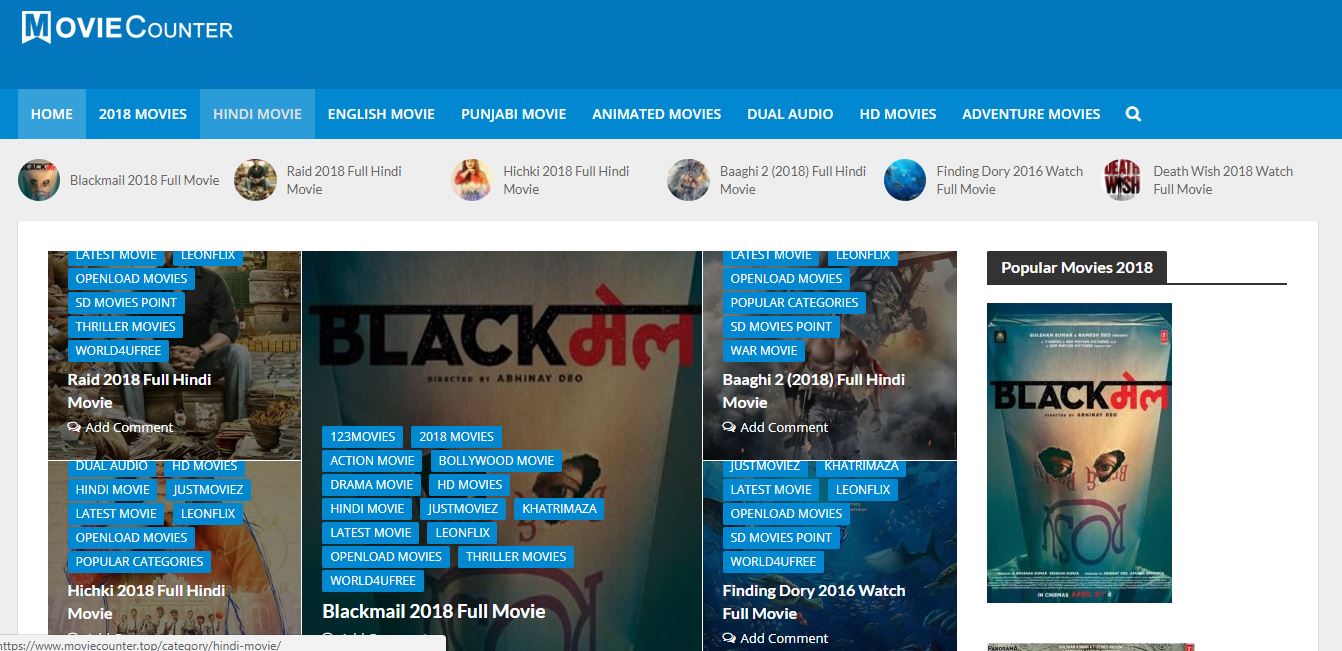Click Raid round thumbnail in ticker

[x=255, y=180]
